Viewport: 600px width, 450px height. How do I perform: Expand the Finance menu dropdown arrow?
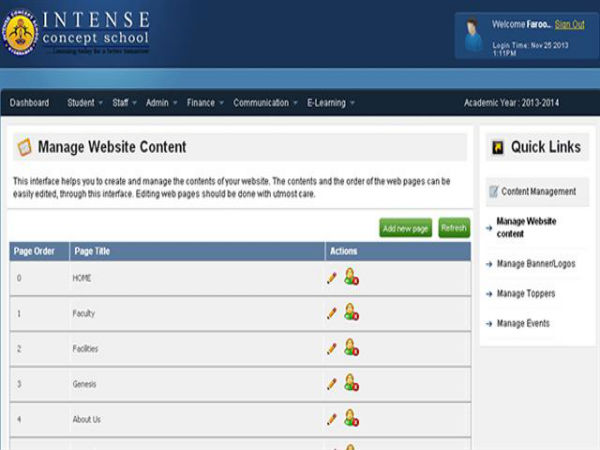click(x=221, y=103)
